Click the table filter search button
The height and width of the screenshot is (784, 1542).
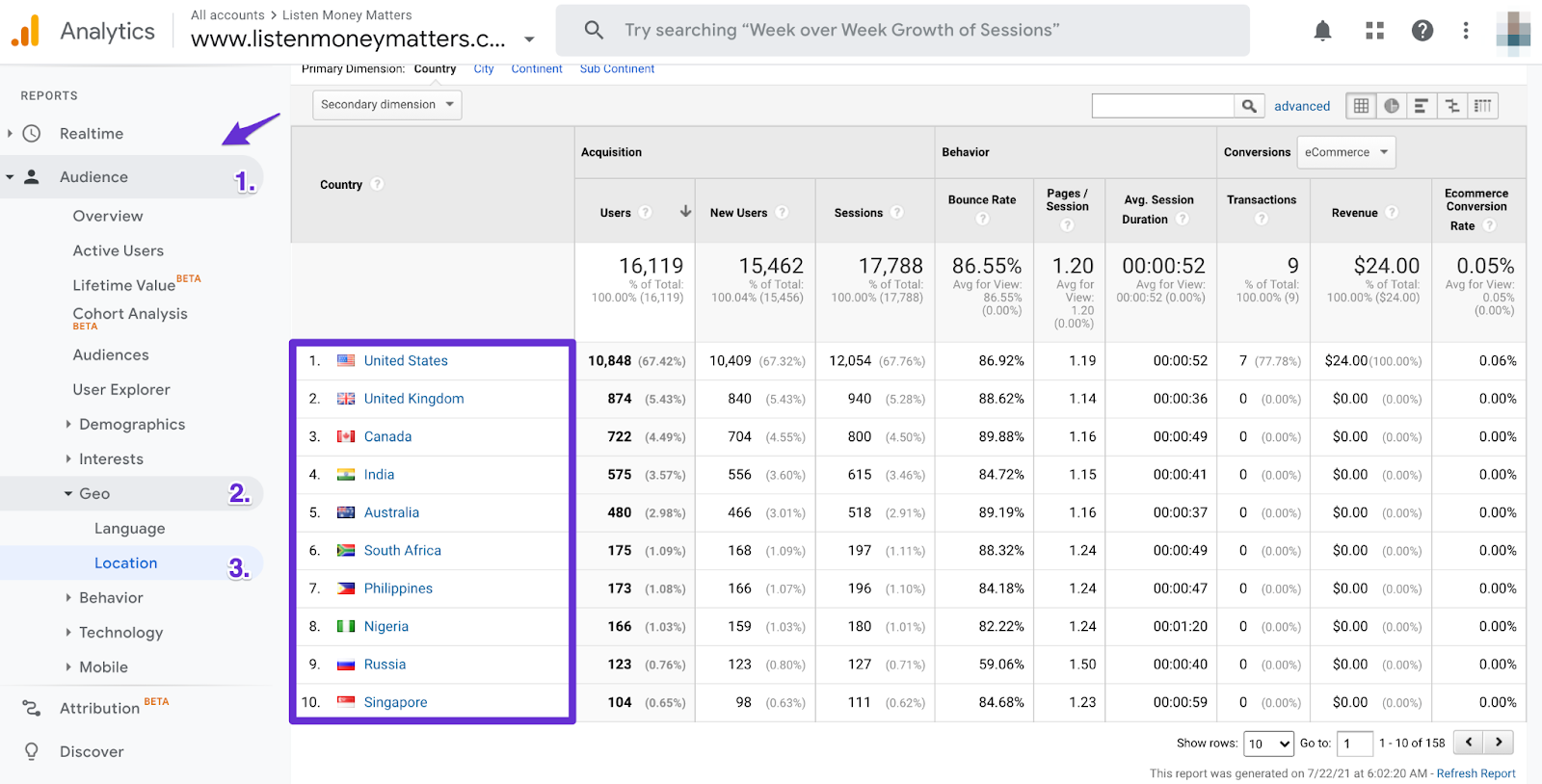pos(1249,106)
